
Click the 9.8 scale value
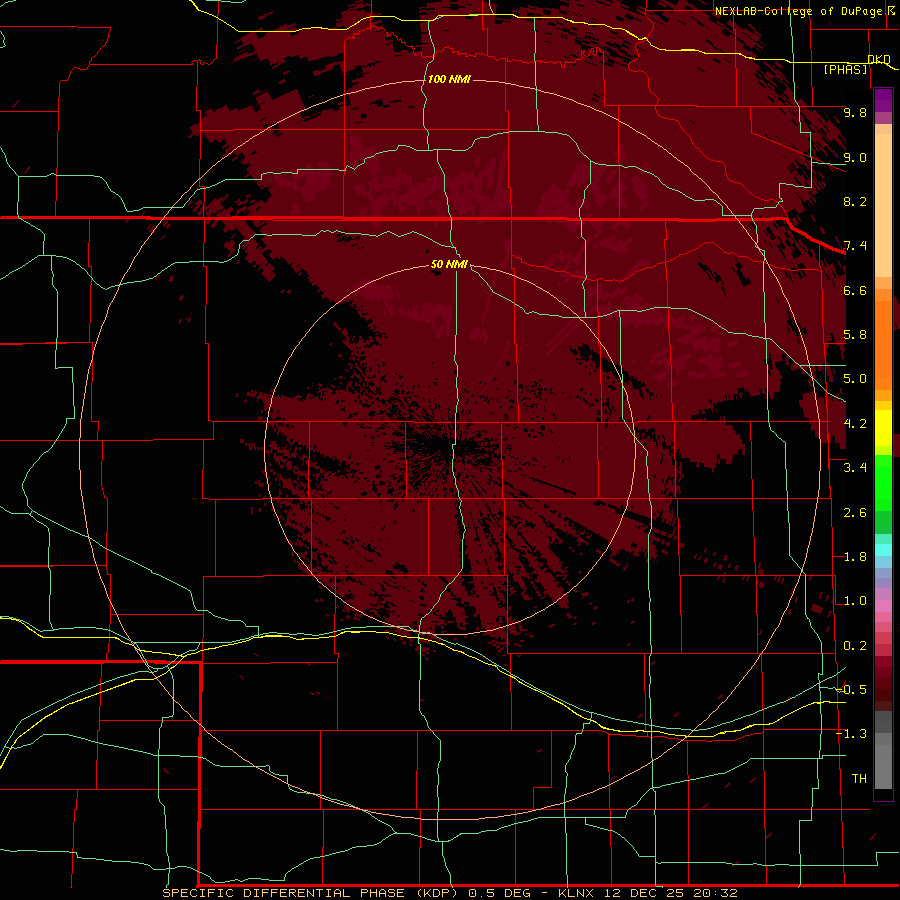click(x=855, y=112)
